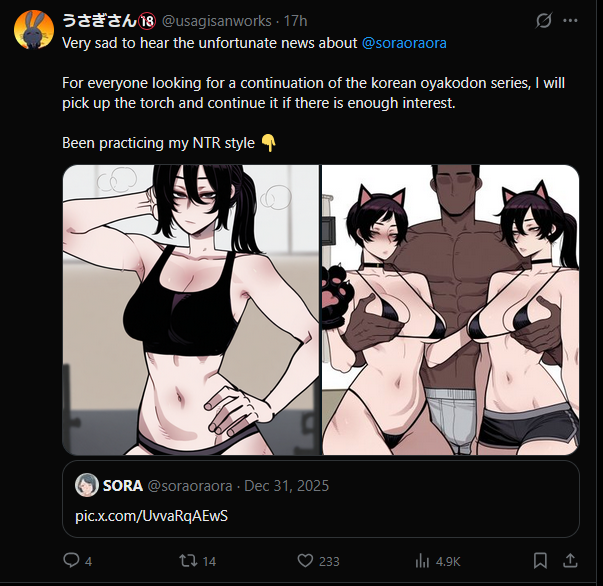603x586 pixels.
Task: Click the reply speech bubble icon
Action: pyautogui.click(x=71, y=560)
